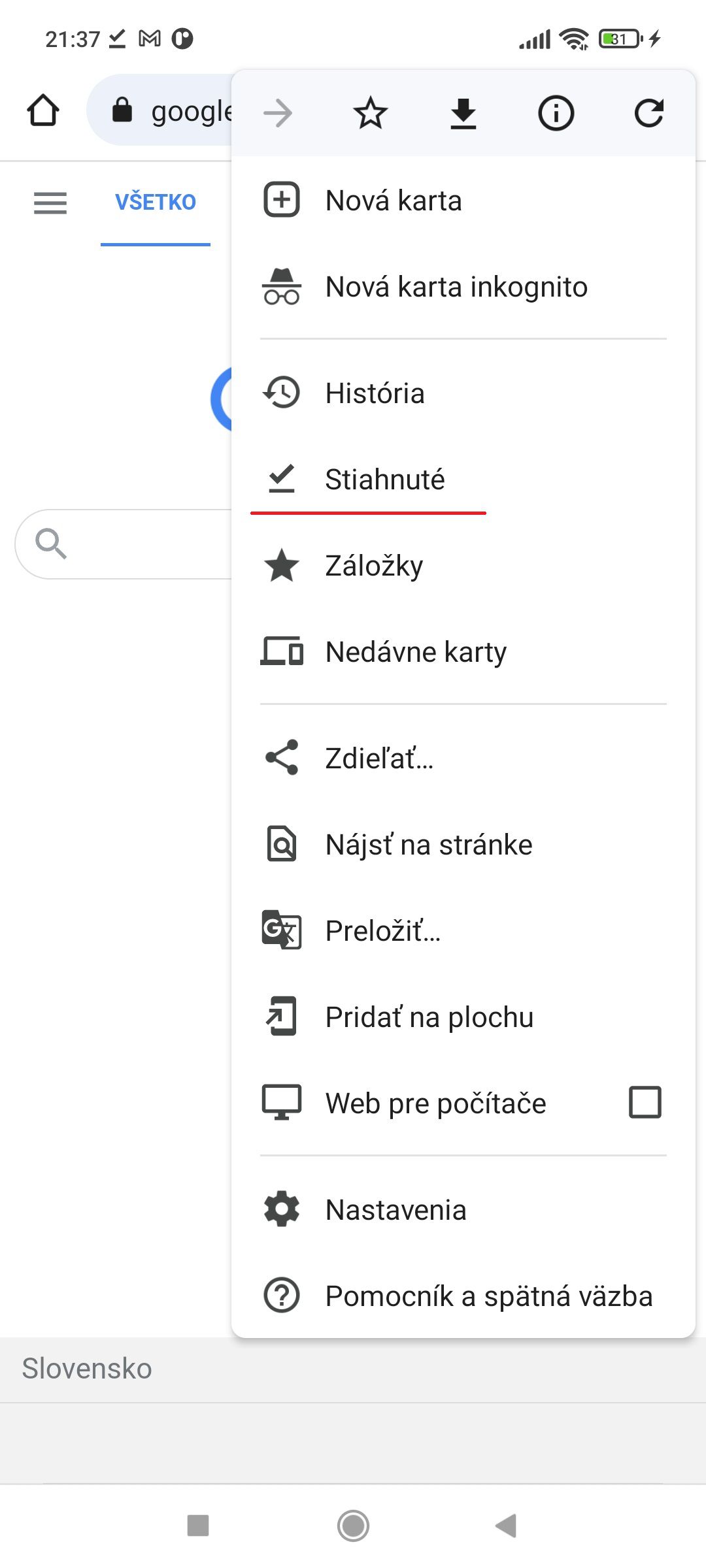Open Nová karta menu entry

[463, 201]
